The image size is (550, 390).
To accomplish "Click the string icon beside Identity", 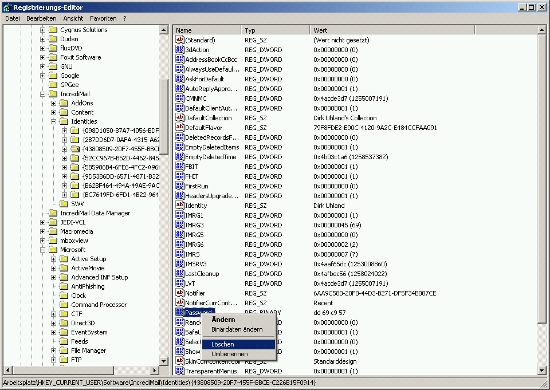I will point(180,206).
